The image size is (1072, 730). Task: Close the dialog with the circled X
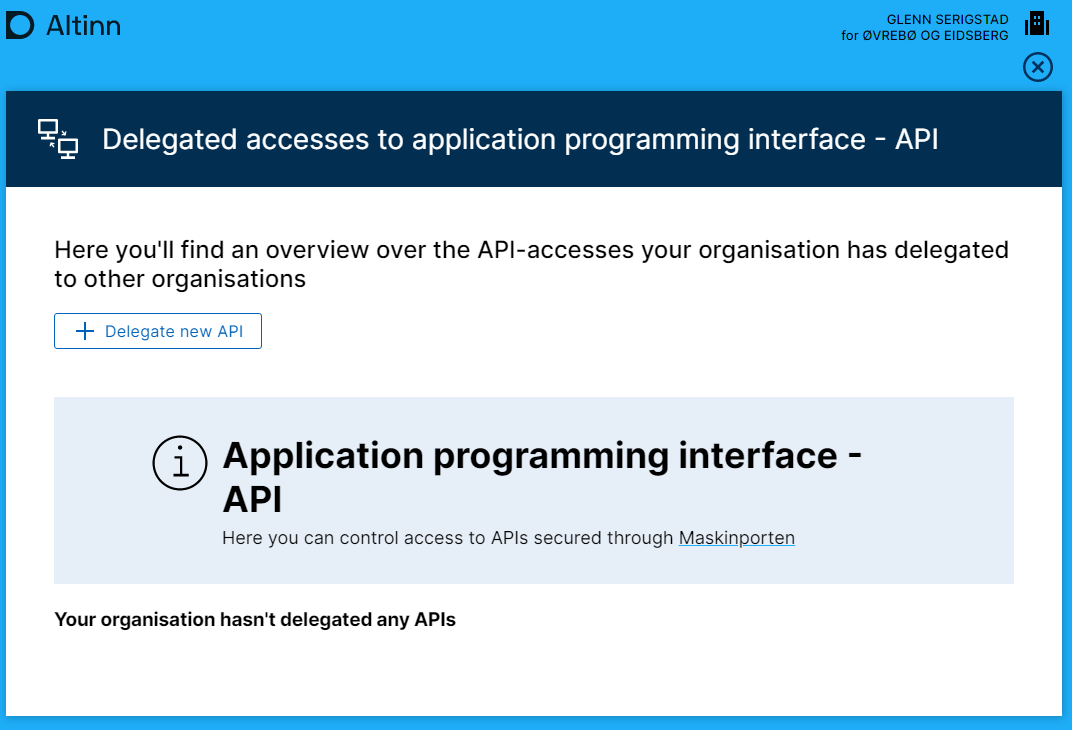pyautogui.click(x=1038, y=67)
